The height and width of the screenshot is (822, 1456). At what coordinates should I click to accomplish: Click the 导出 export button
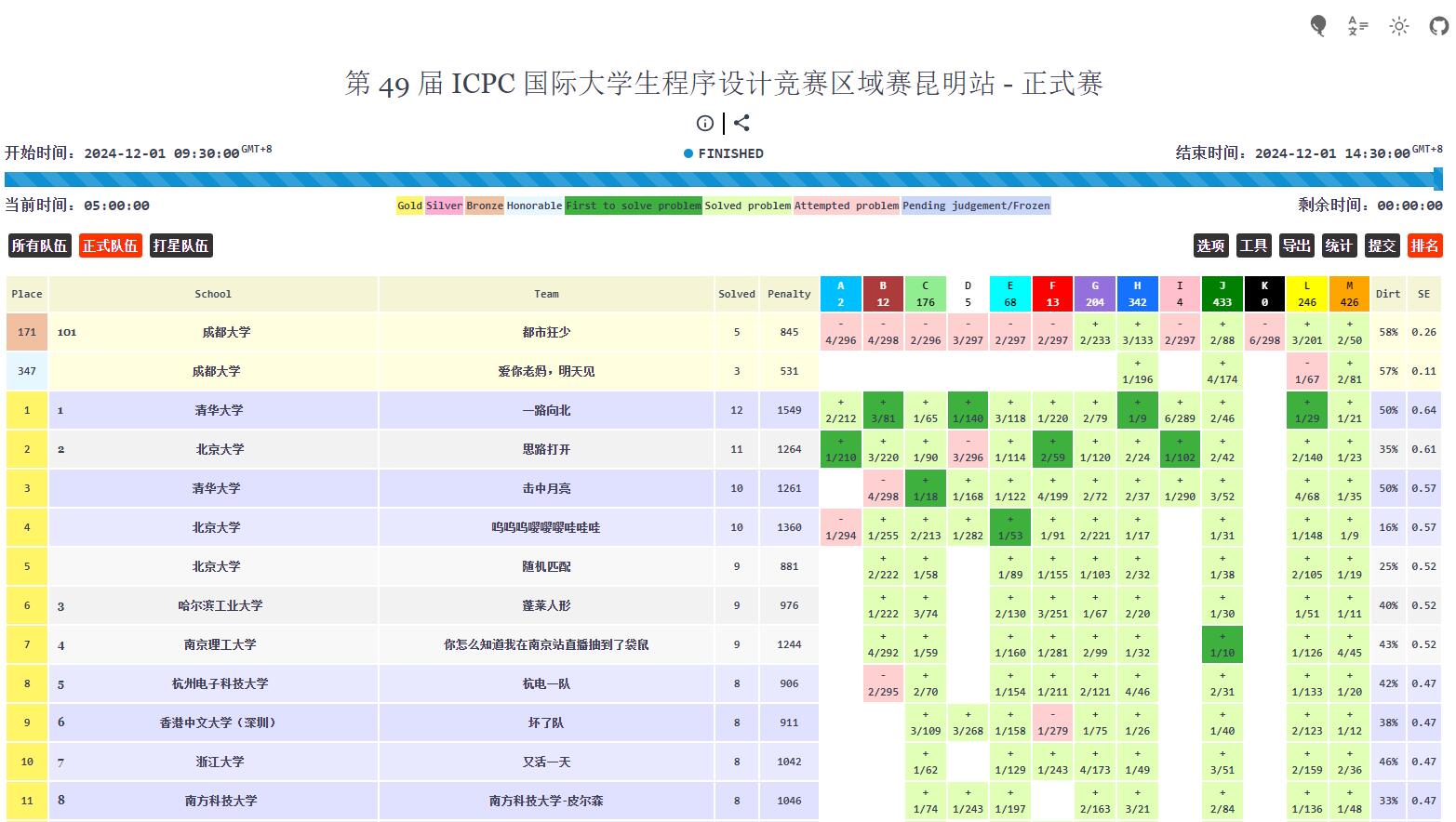pyautogui.click(x=1296, y=245)
